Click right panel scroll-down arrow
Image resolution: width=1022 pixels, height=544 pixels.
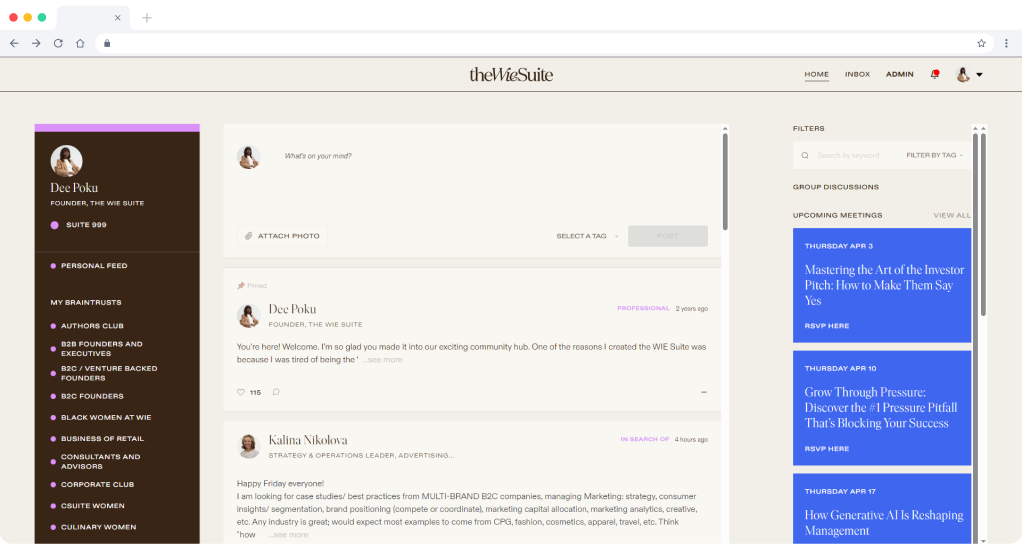[x=983, y=540]
